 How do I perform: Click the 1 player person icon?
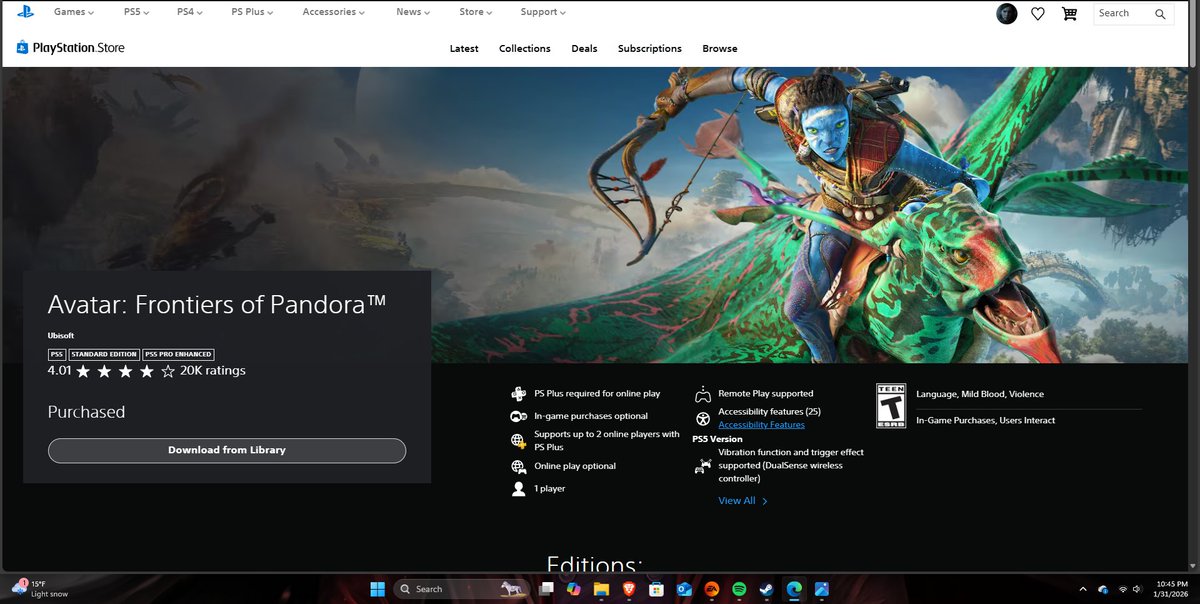518,489
